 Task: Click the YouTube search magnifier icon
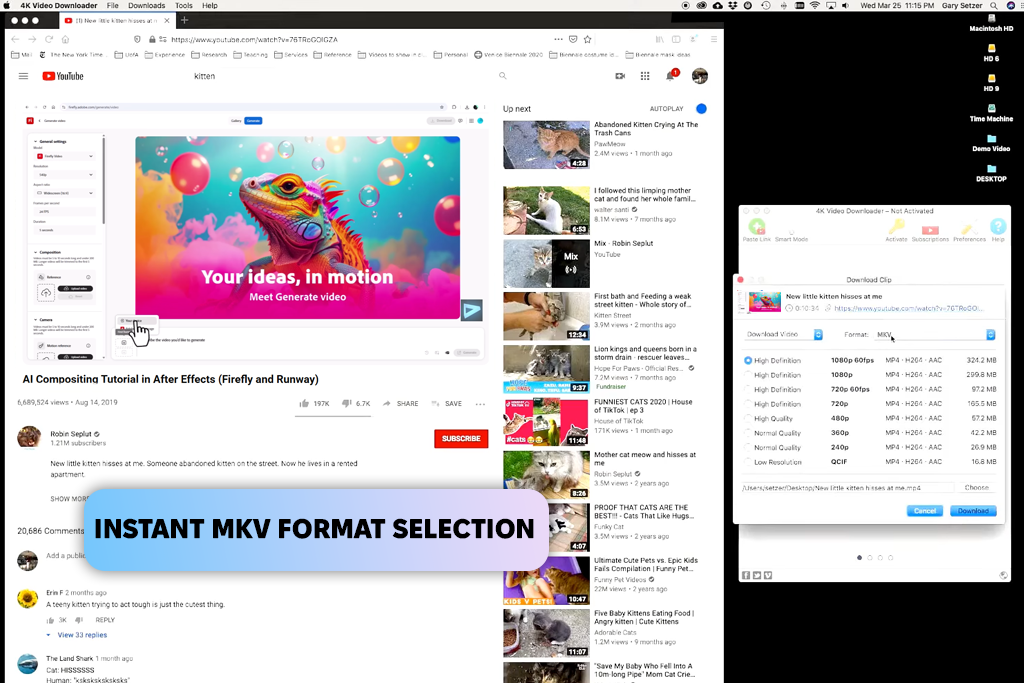coord(503,76)
